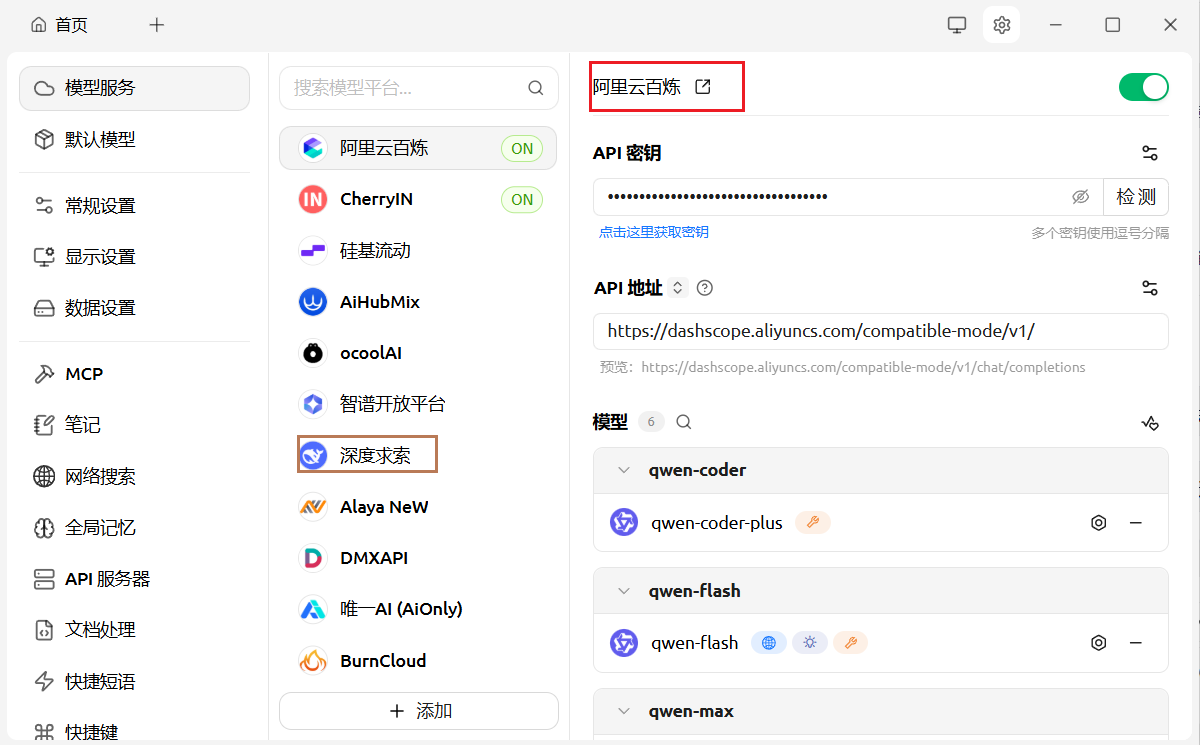
Task: Go to 网络搜索 settings
Action: click(x=134, y=476)
